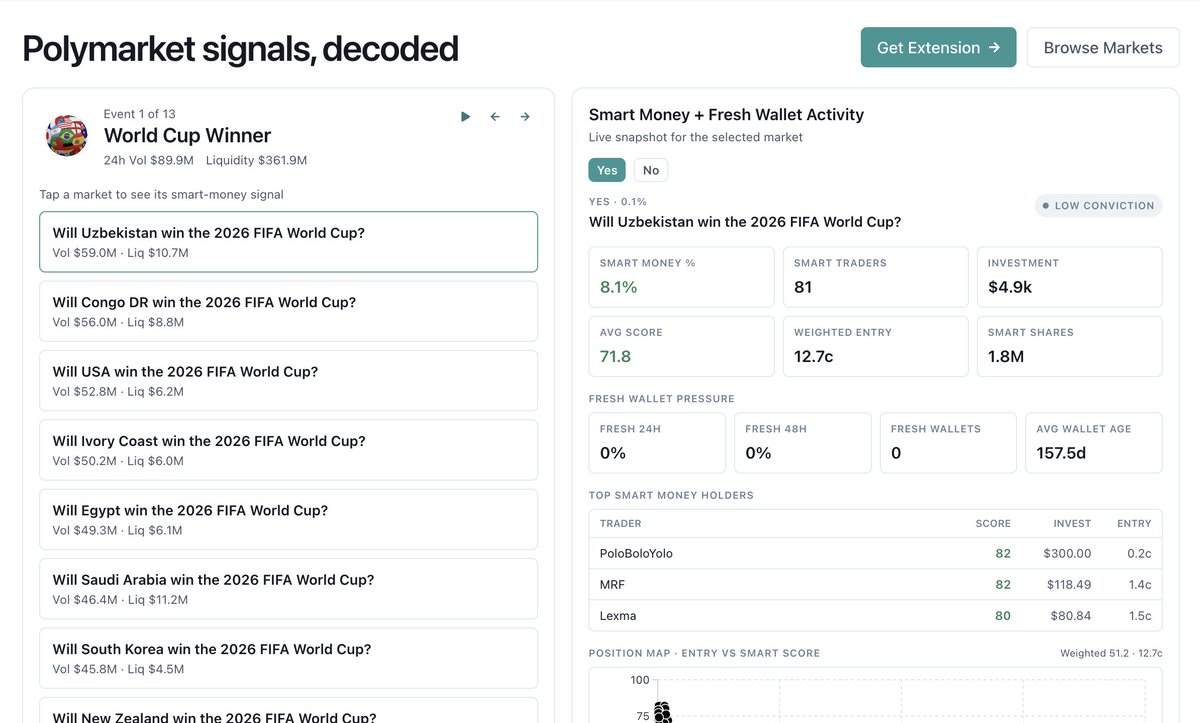Image resolution: width=1200 pixels, height=723 pixels.
Task: Select the Egypt World Cup market
Action: (x=288, y=519)
